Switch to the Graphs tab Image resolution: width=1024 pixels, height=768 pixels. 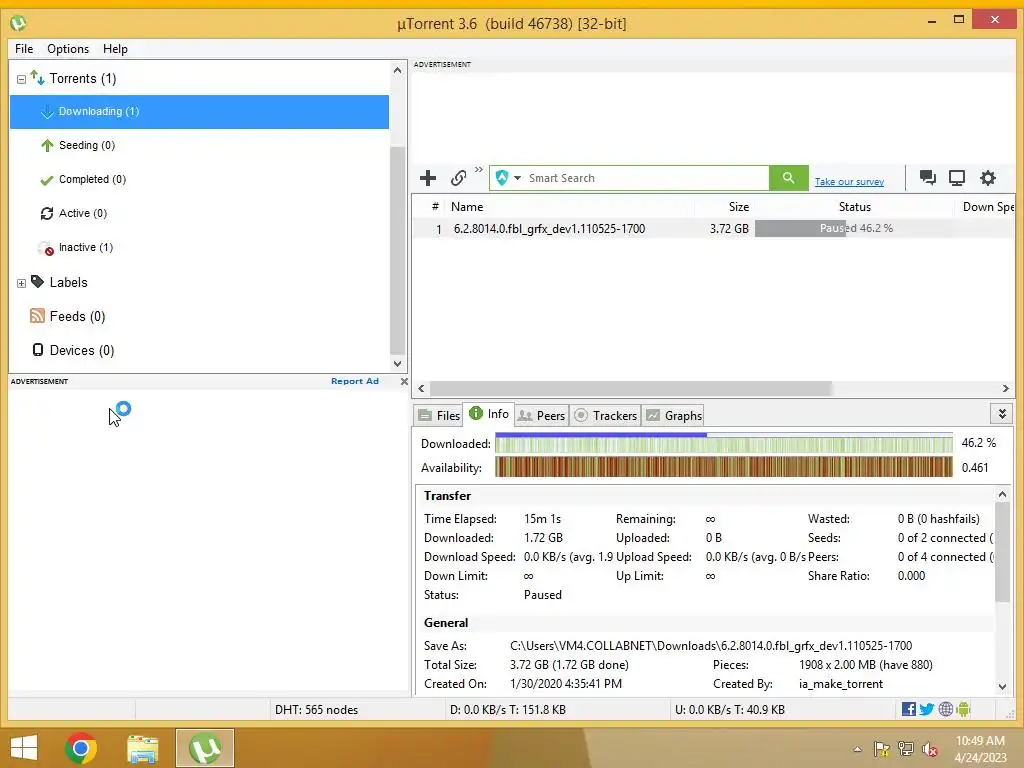pyautogui.click(x=674, y=415)
